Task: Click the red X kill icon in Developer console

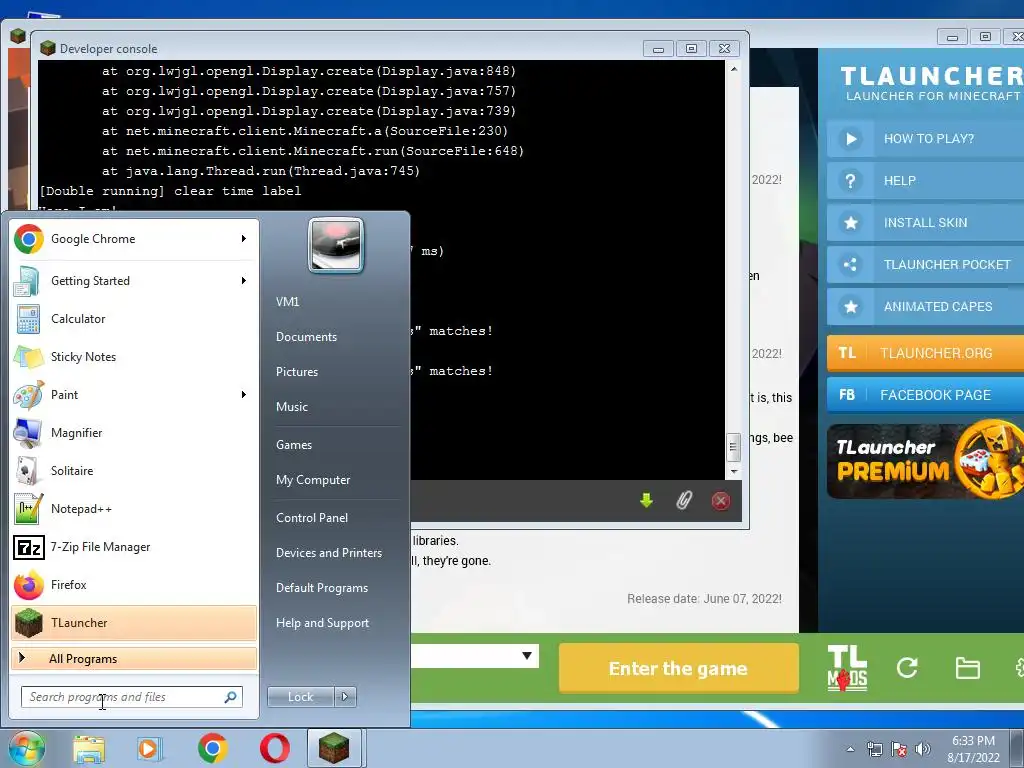Action: pyautogui.click(x=721, y=501)
